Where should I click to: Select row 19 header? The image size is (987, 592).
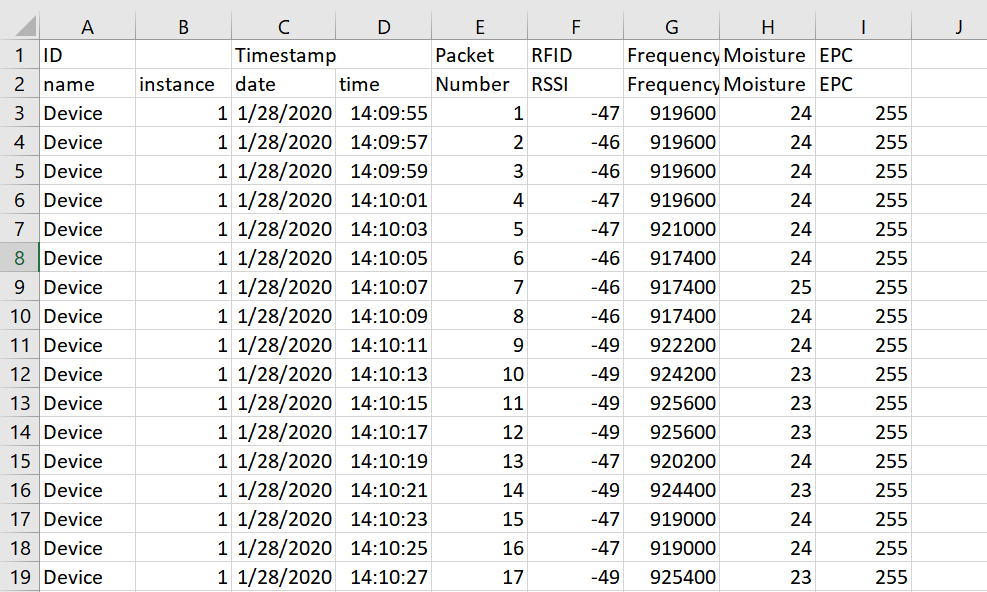click(20, 576)
